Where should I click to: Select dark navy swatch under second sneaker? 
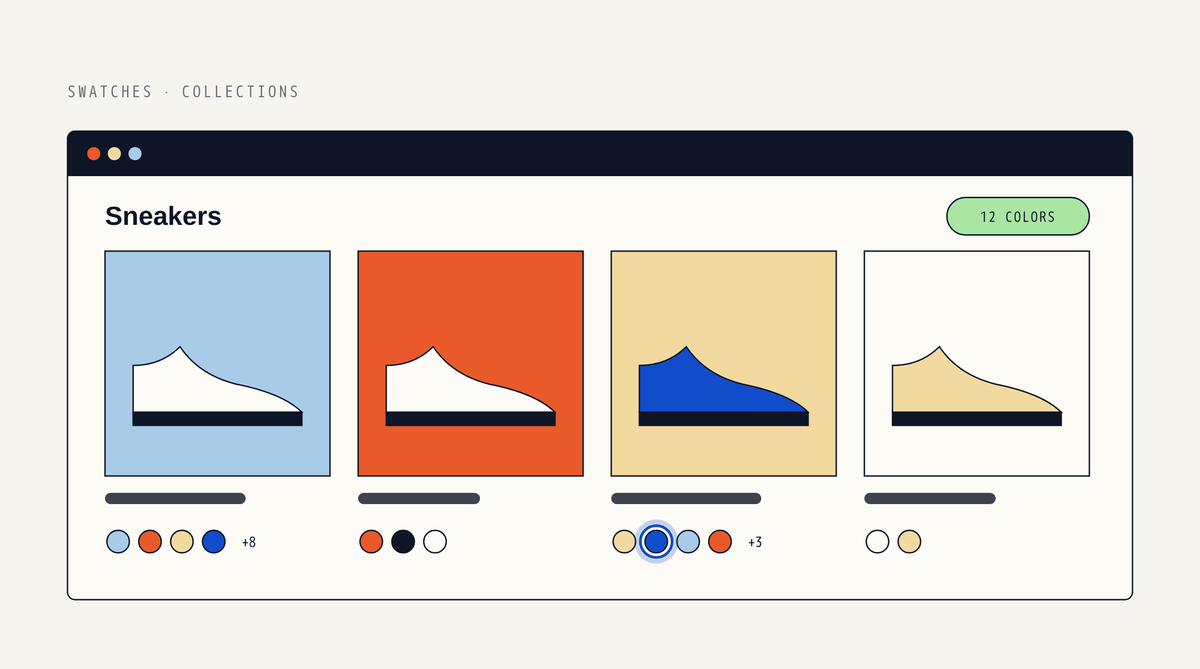pos(403,542)
